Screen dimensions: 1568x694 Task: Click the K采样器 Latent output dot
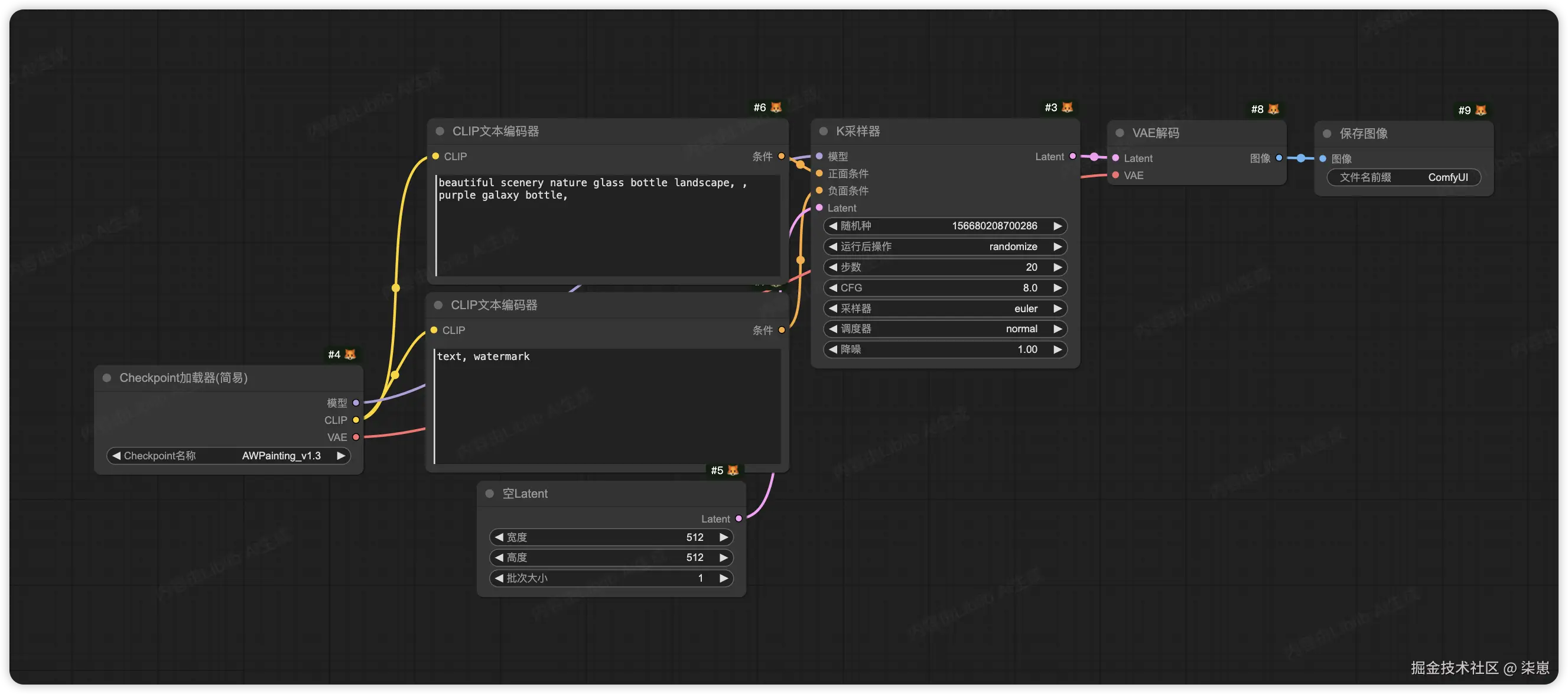tap(1072, 157)
